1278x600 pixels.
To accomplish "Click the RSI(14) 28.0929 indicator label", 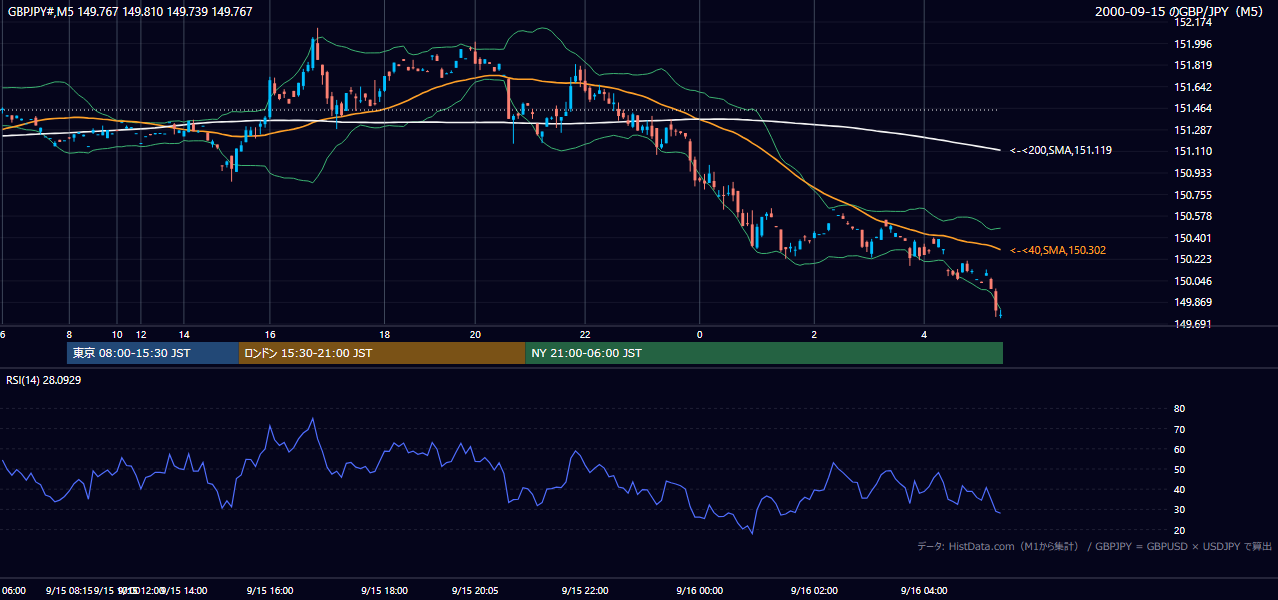I will coord(44,380).
